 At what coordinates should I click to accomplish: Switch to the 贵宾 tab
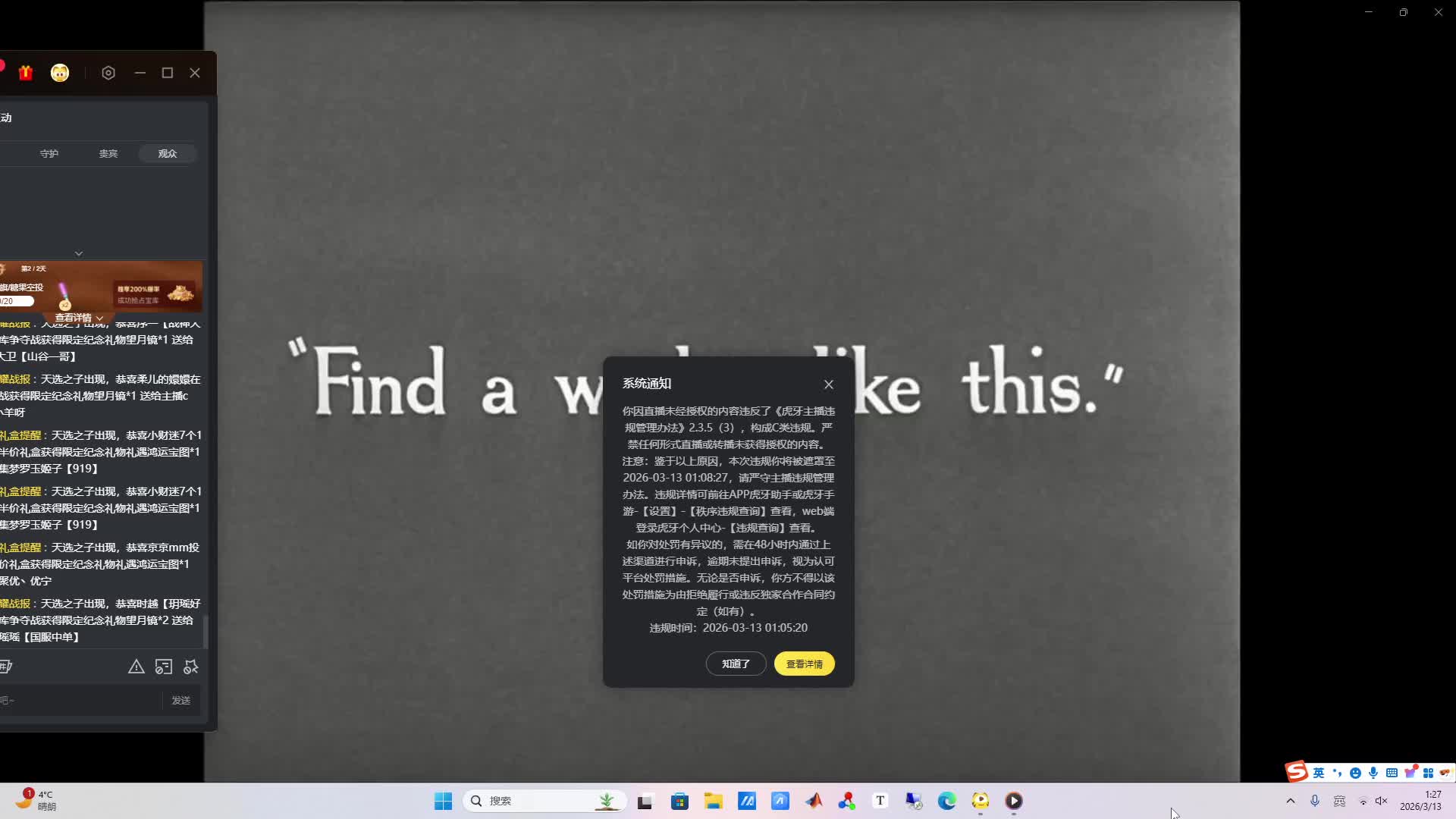108,154
